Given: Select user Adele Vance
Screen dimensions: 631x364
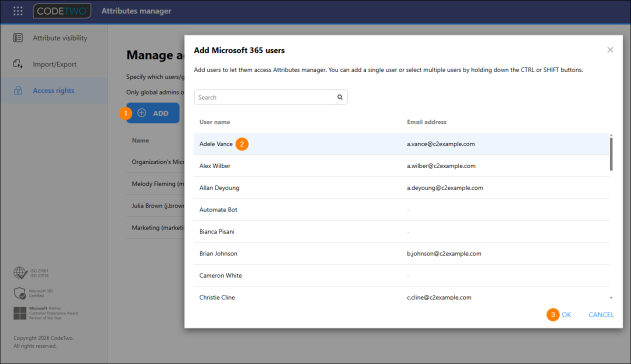Looking at the screenshot, I should pyautogui.click(x=401, y=144).
